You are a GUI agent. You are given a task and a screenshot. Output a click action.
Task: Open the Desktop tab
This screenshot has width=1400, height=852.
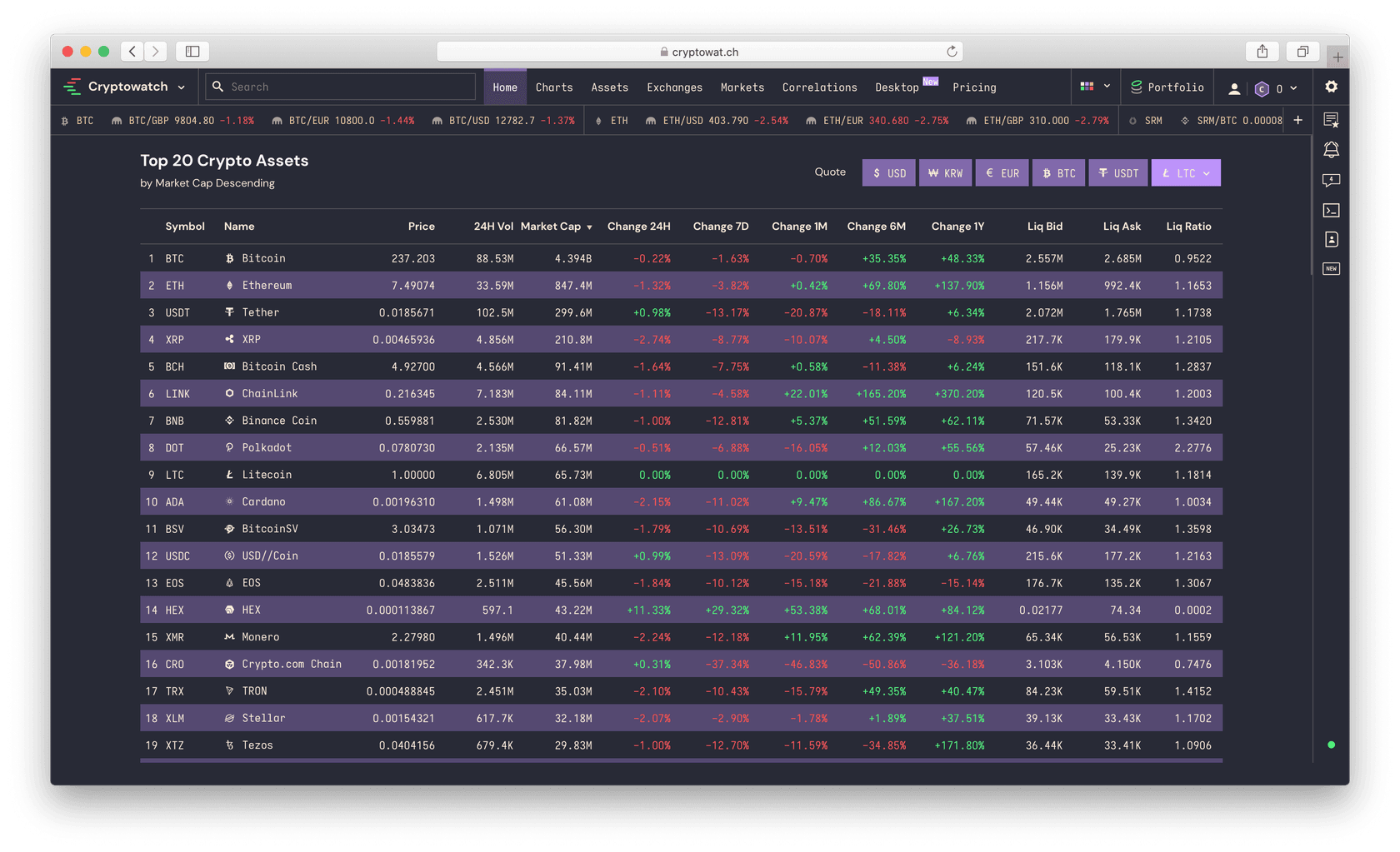coord(897,87)
